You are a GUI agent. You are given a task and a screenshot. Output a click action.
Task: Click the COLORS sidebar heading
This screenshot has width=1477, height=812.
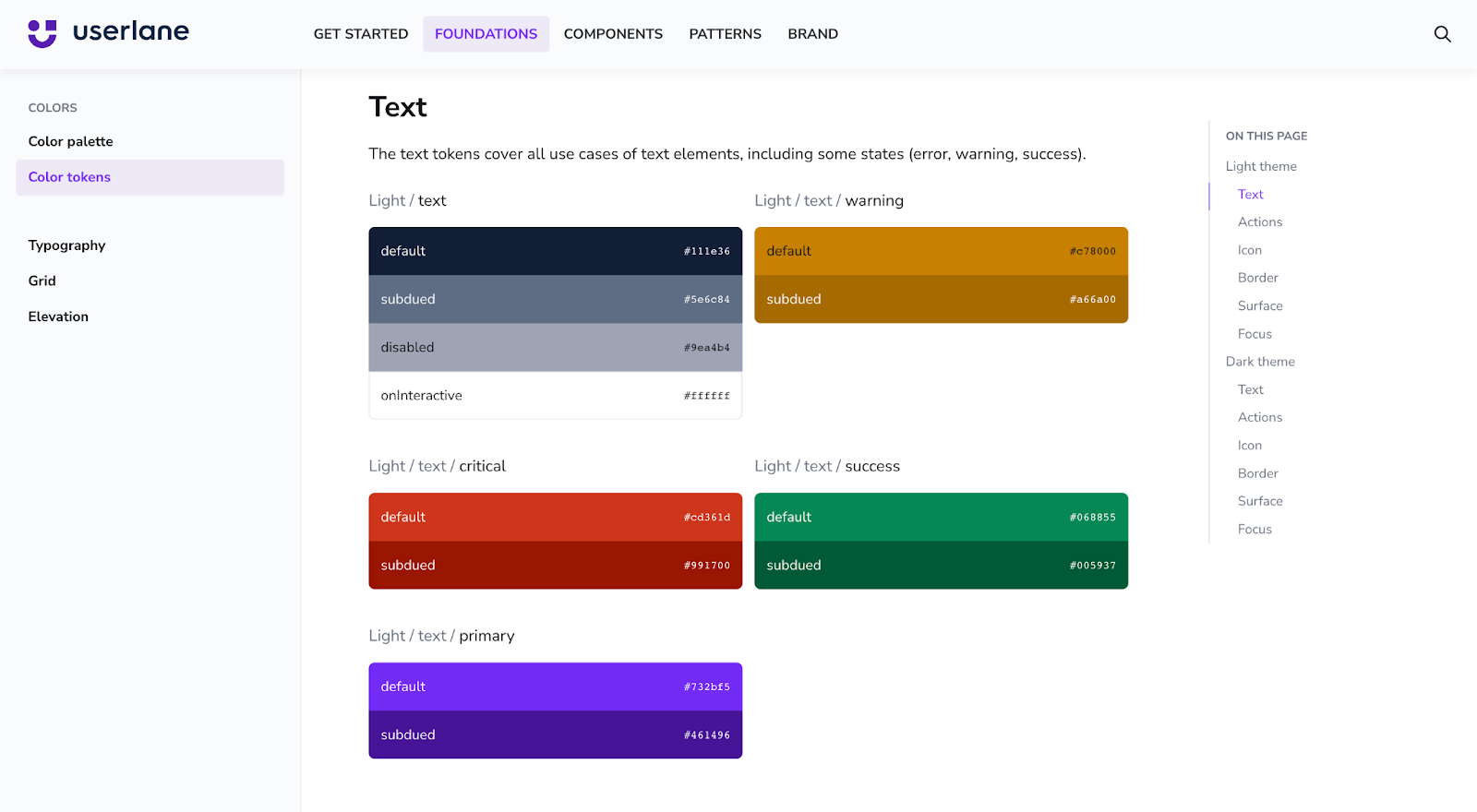click(53, 108)
